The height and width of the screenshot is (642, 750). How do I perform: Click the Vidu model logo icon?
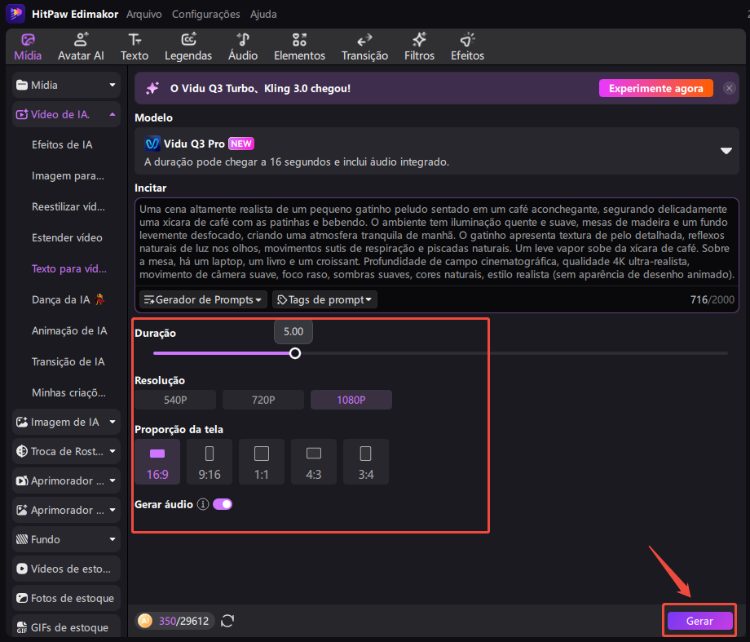pos(152,144)
